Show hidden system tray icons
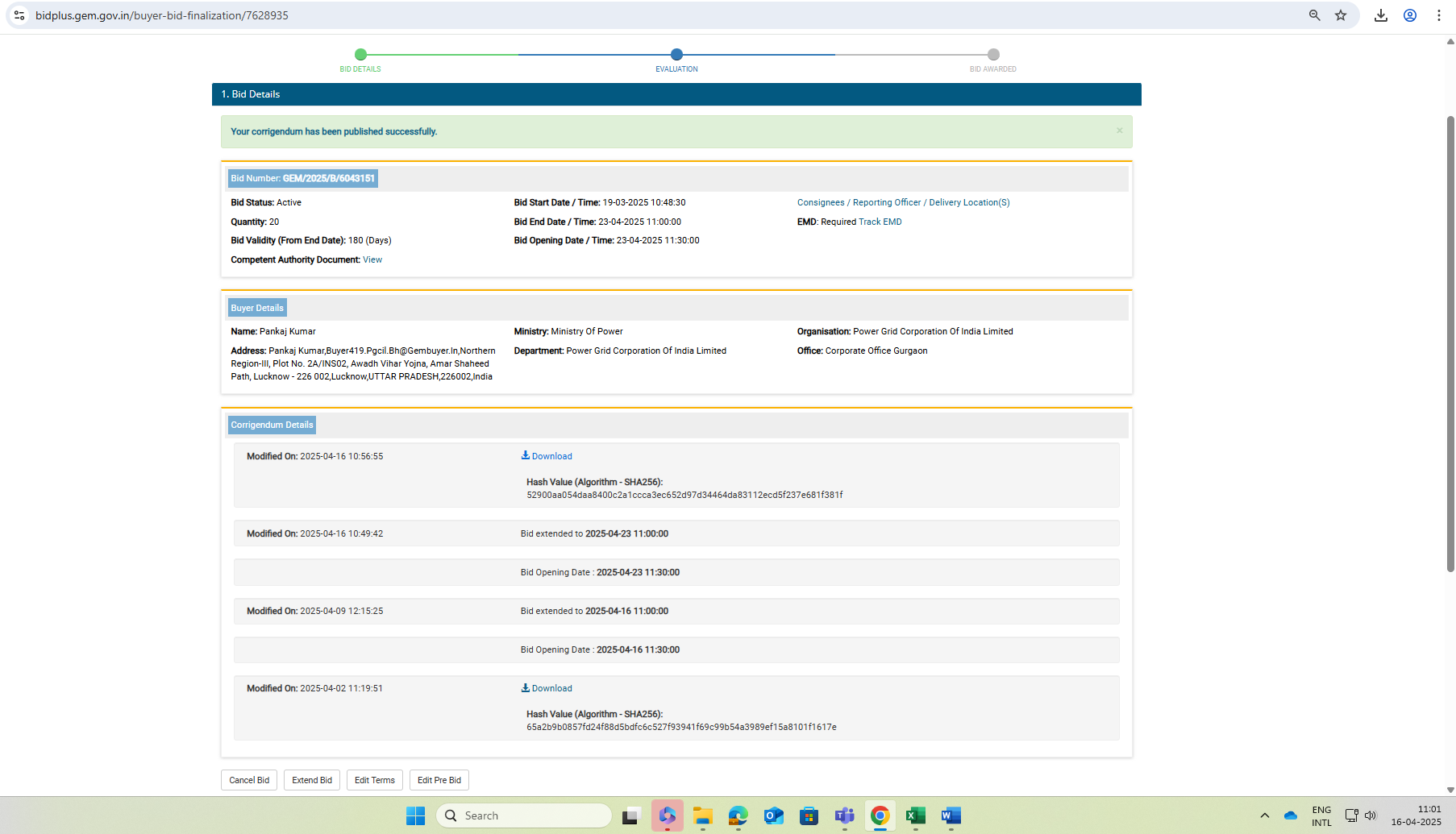1456x834 pixels. 1265,815
